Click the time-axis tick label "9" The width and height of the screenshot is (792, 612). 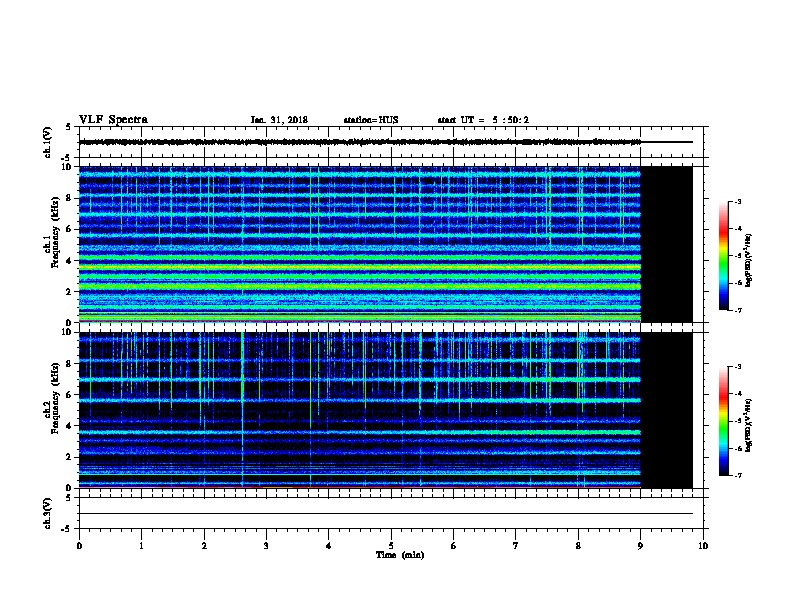[640, 545]
